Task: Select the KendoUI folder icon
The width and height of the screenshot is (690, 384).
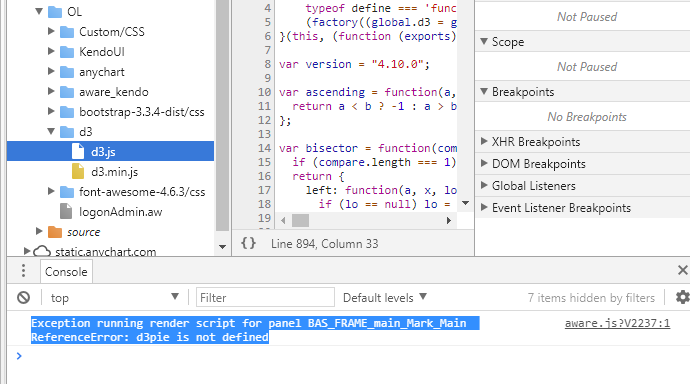Action: [67, 52]
